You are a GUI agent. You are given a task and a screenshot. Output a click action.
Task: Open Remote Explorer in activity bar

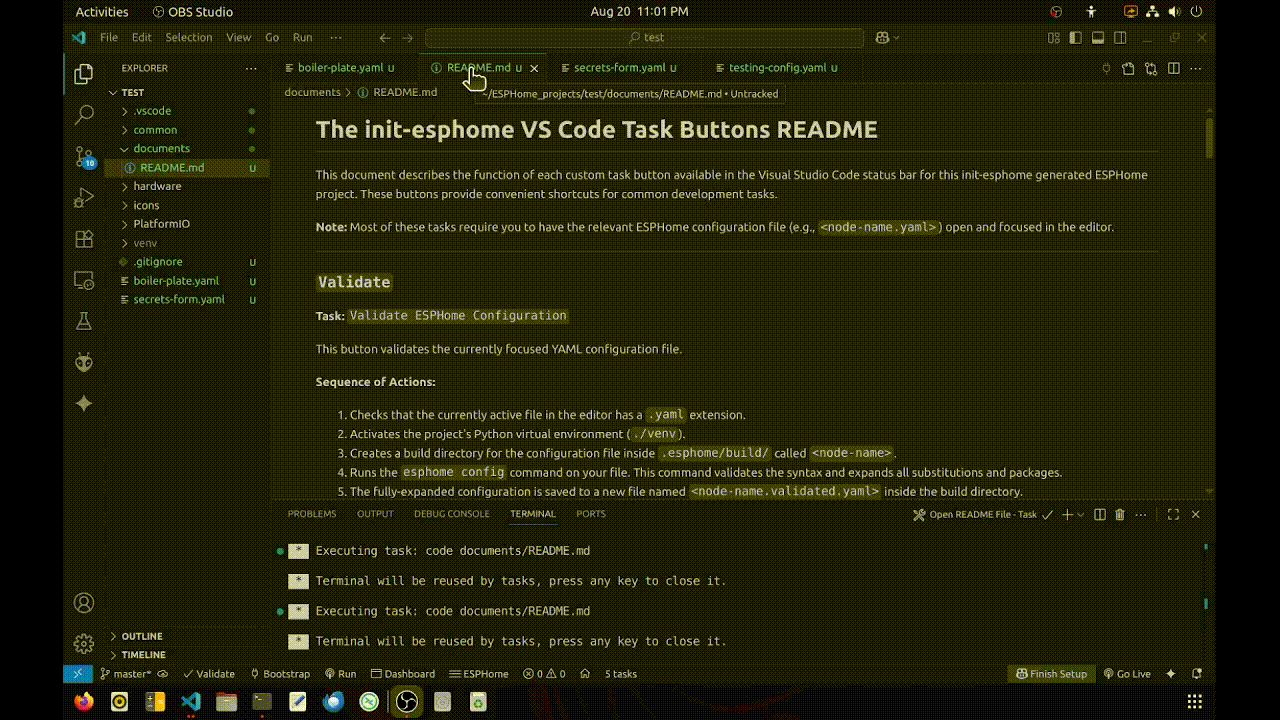tap(84, 281)
